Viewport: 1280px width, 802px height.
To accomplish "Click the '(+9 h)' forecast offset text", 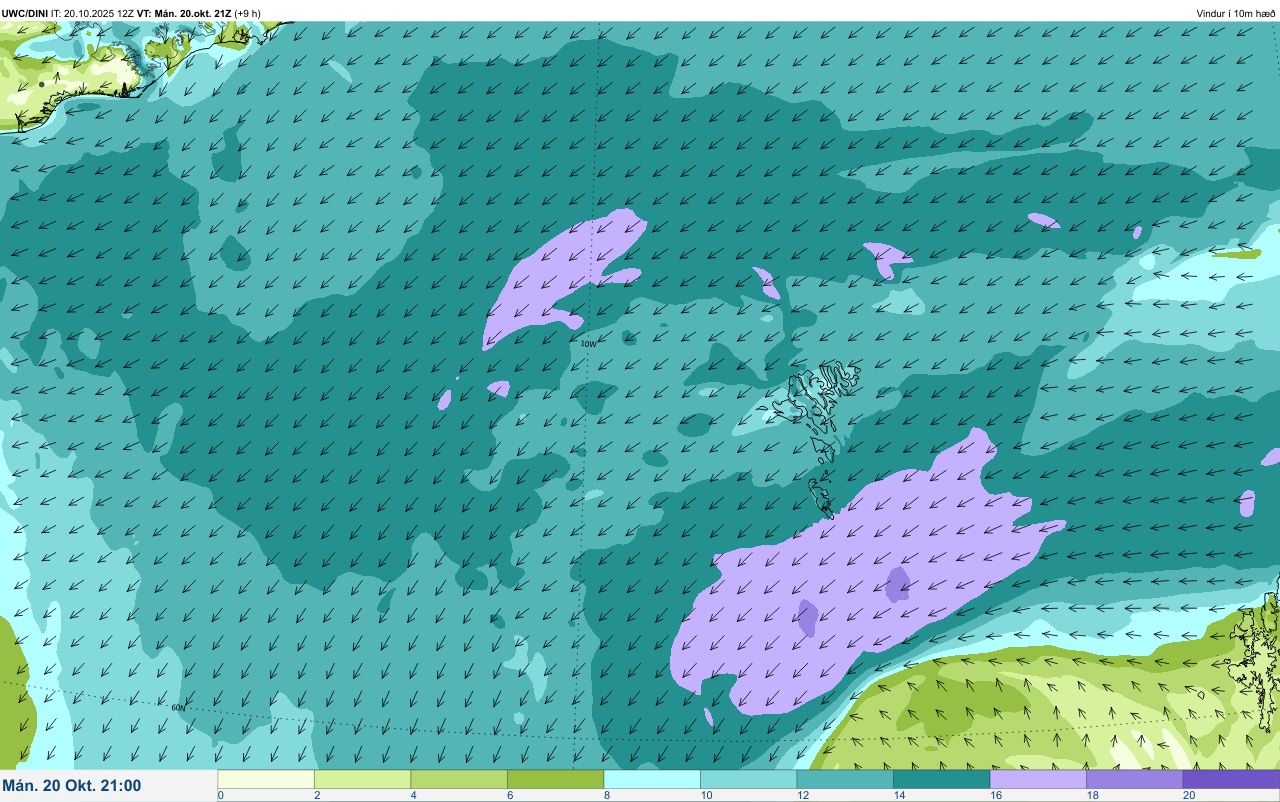I will [x=248, y=13].
